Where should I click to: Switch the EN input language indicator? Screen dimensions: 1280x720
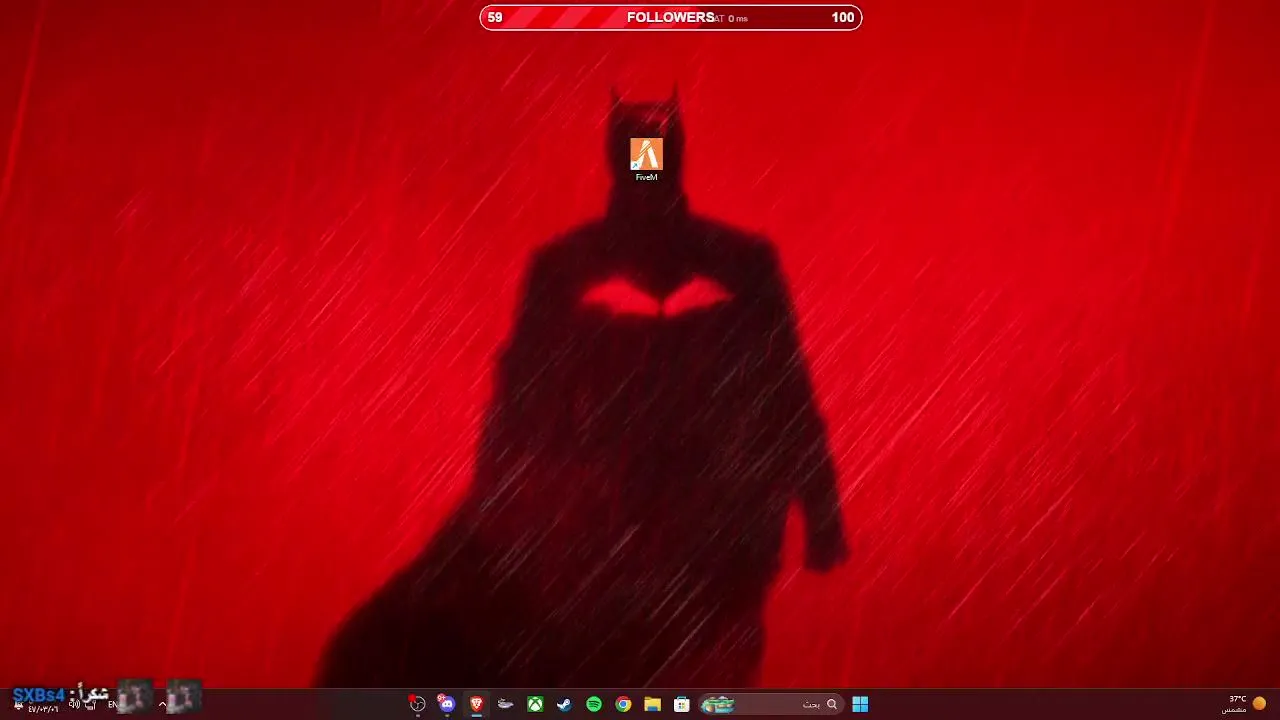[113, 704]
